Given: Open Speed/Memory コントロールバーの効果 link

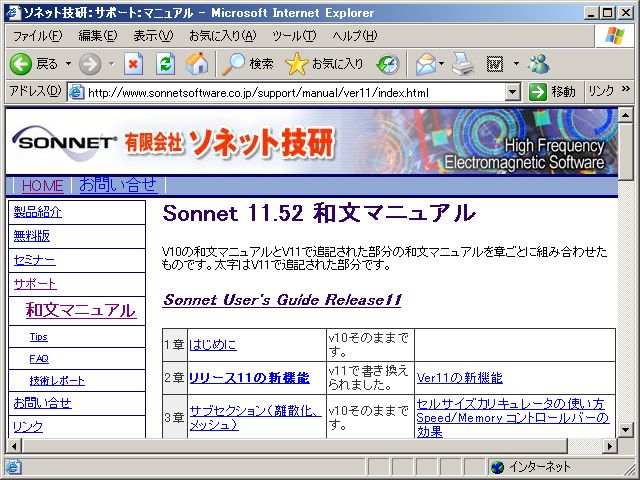Looking at the screenshot, I should point(513,424).
